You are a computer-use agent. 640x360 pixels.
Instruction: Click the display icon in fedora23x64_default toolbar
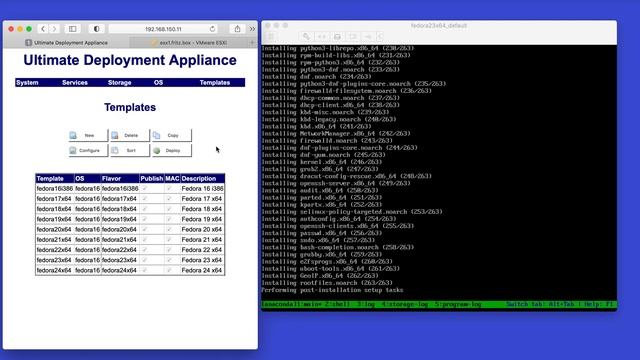click(353, 37)
